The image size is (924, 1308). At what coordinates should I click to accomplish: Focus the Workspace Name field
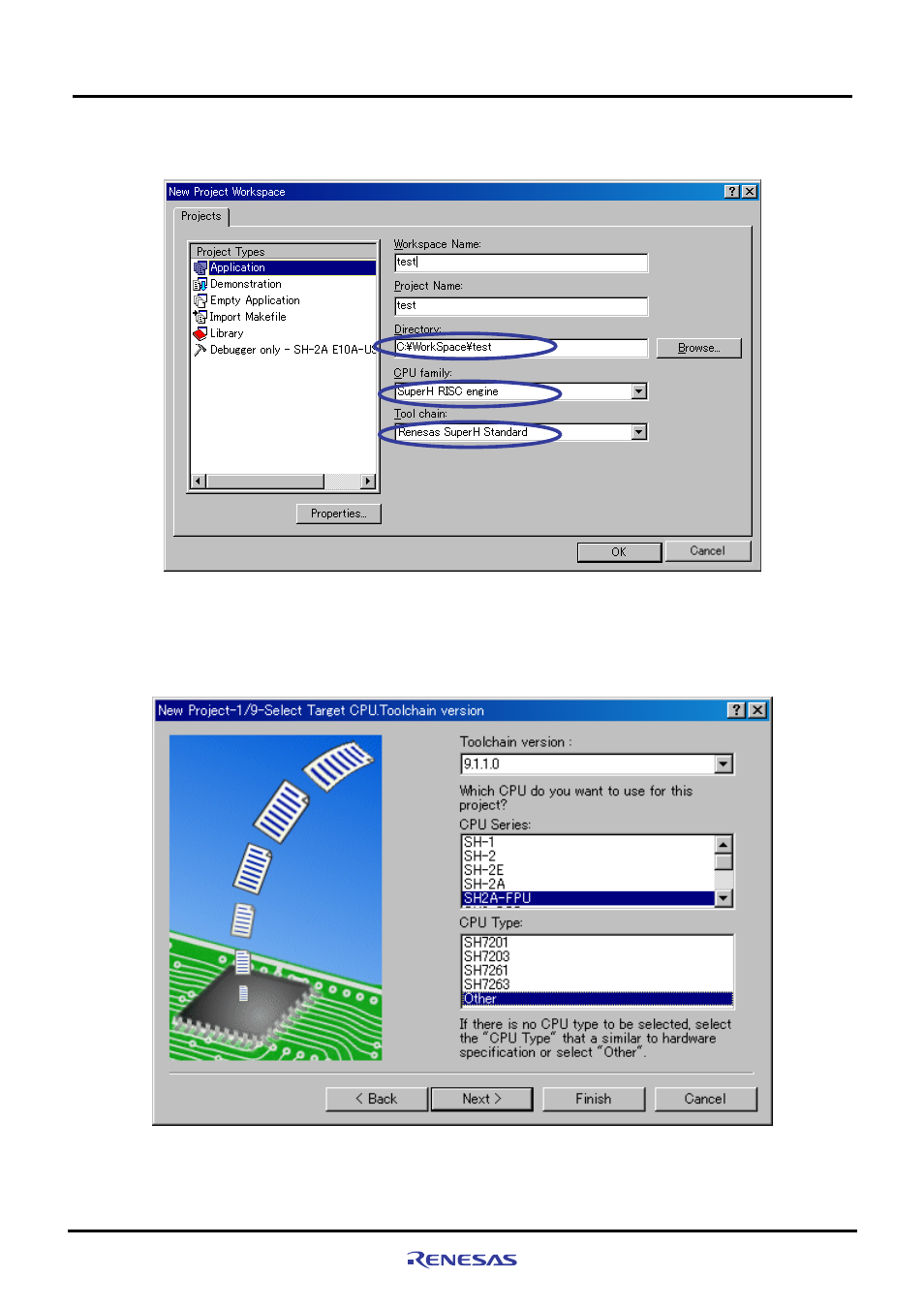click(521, 263)
